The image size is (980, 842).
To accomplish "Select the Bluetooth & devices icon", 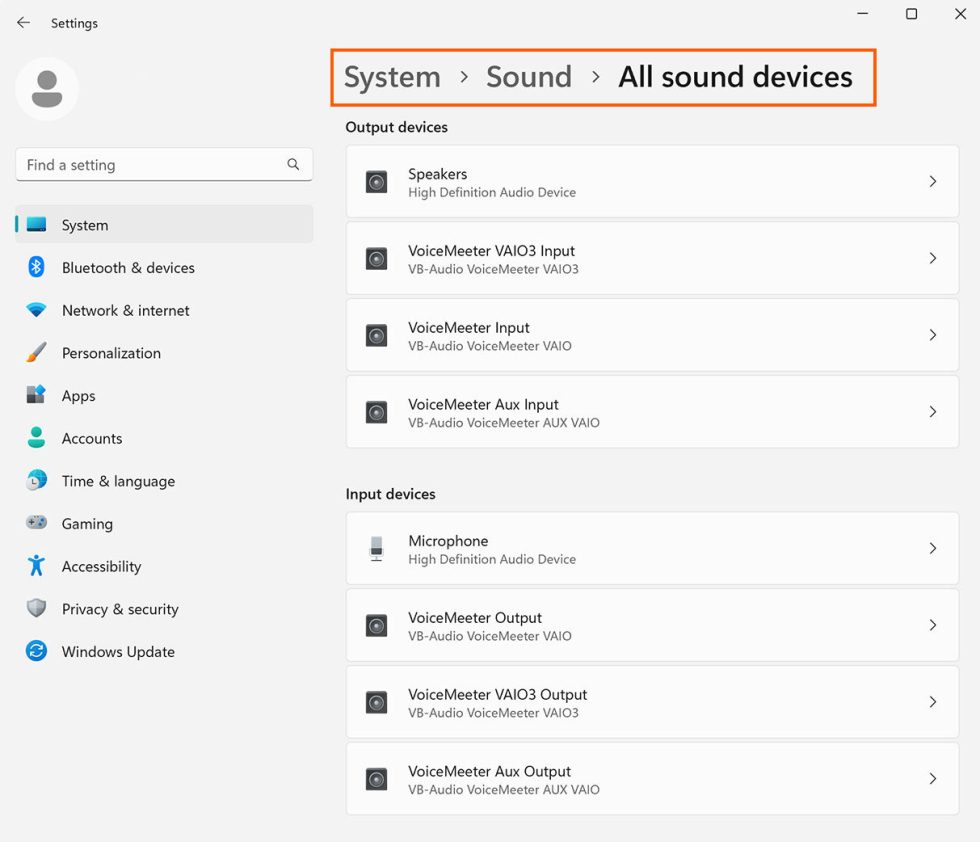I will [x=36, y=268].
